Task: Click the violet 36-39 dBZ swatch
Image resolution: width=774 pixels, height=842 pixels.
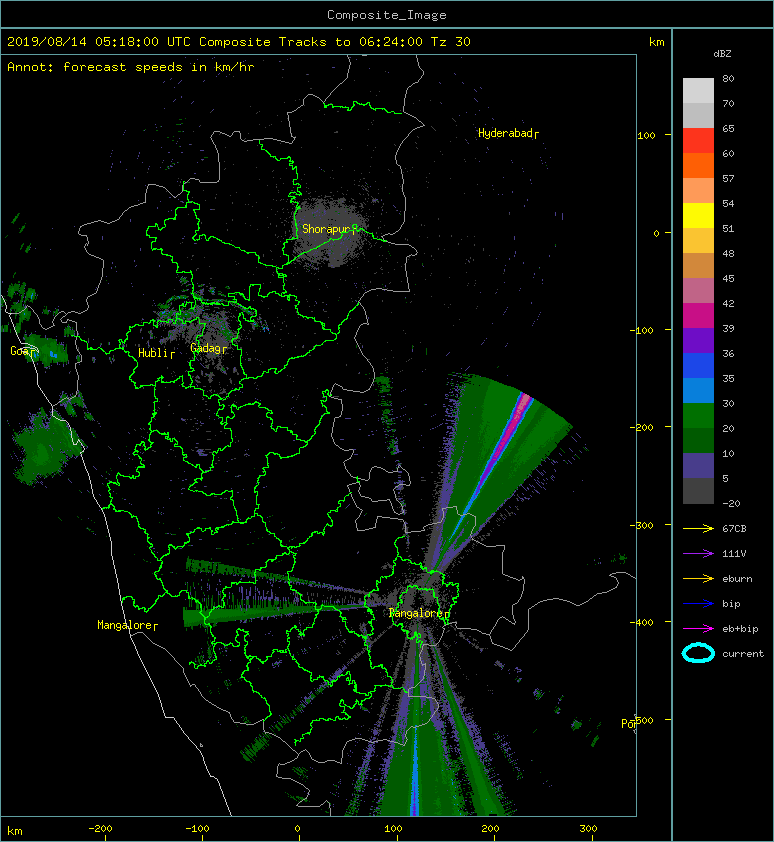Action: [x=698, y=340]
